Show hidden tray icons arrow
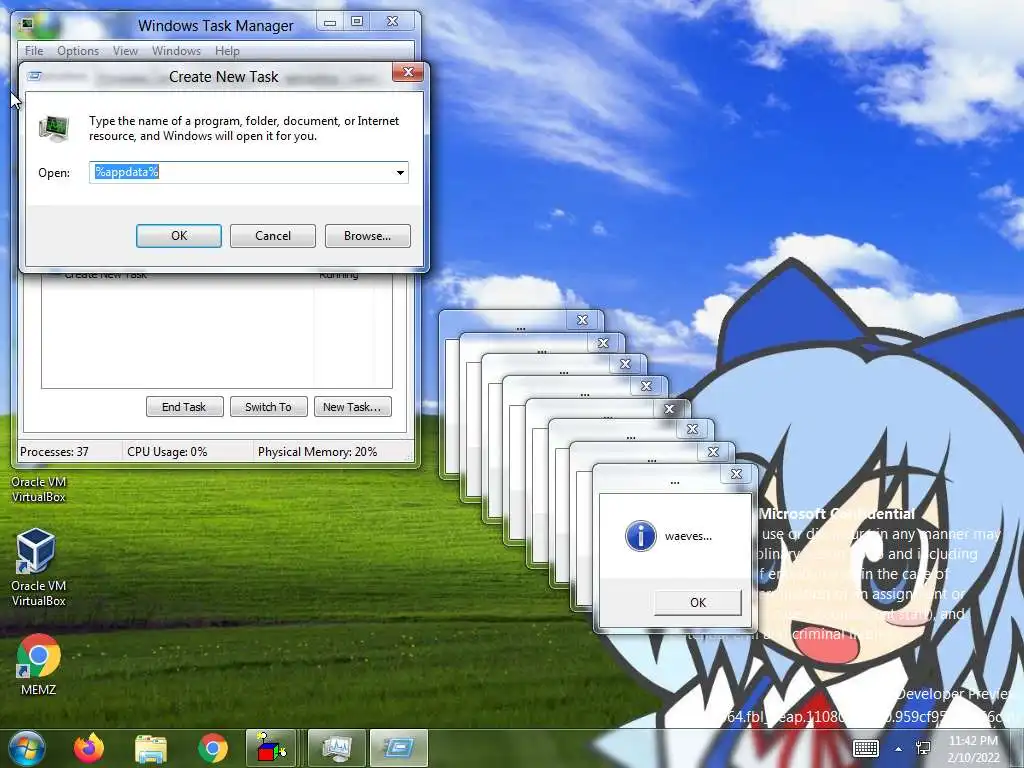 tap(899, 749)
